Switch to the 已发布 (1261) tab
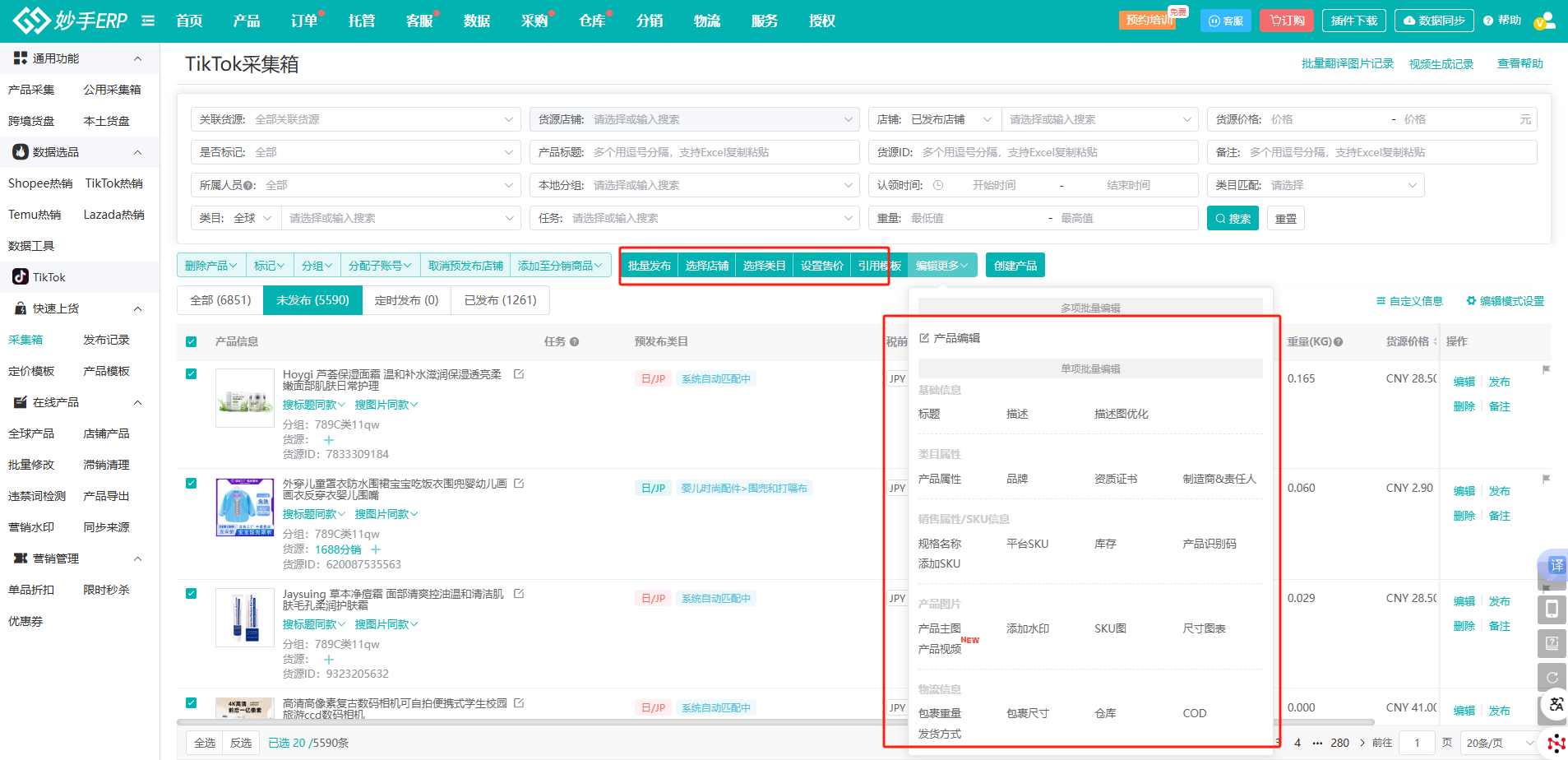 coord(500,300)
